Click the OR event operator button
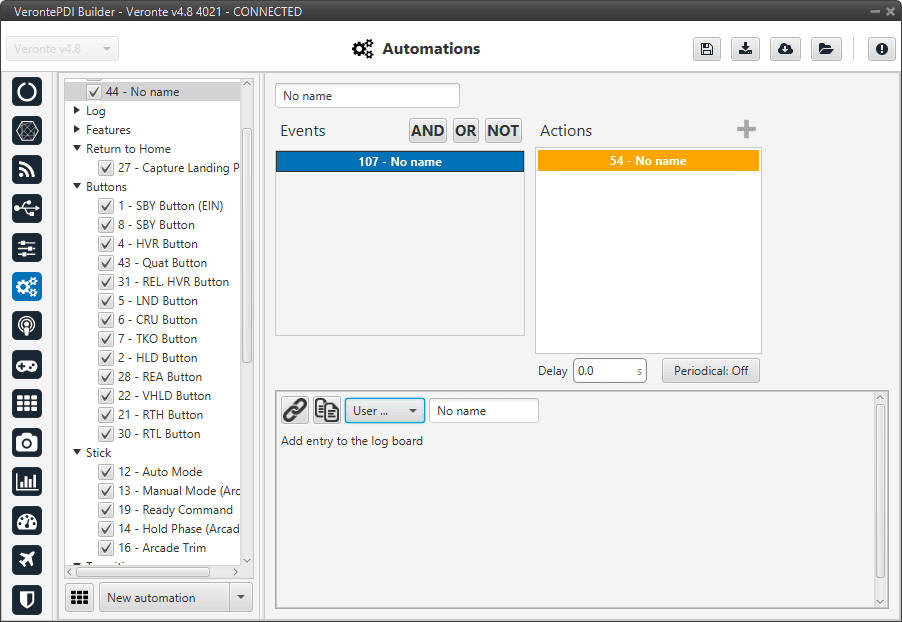This screenshot has height=622, width=902. (466, 131)
